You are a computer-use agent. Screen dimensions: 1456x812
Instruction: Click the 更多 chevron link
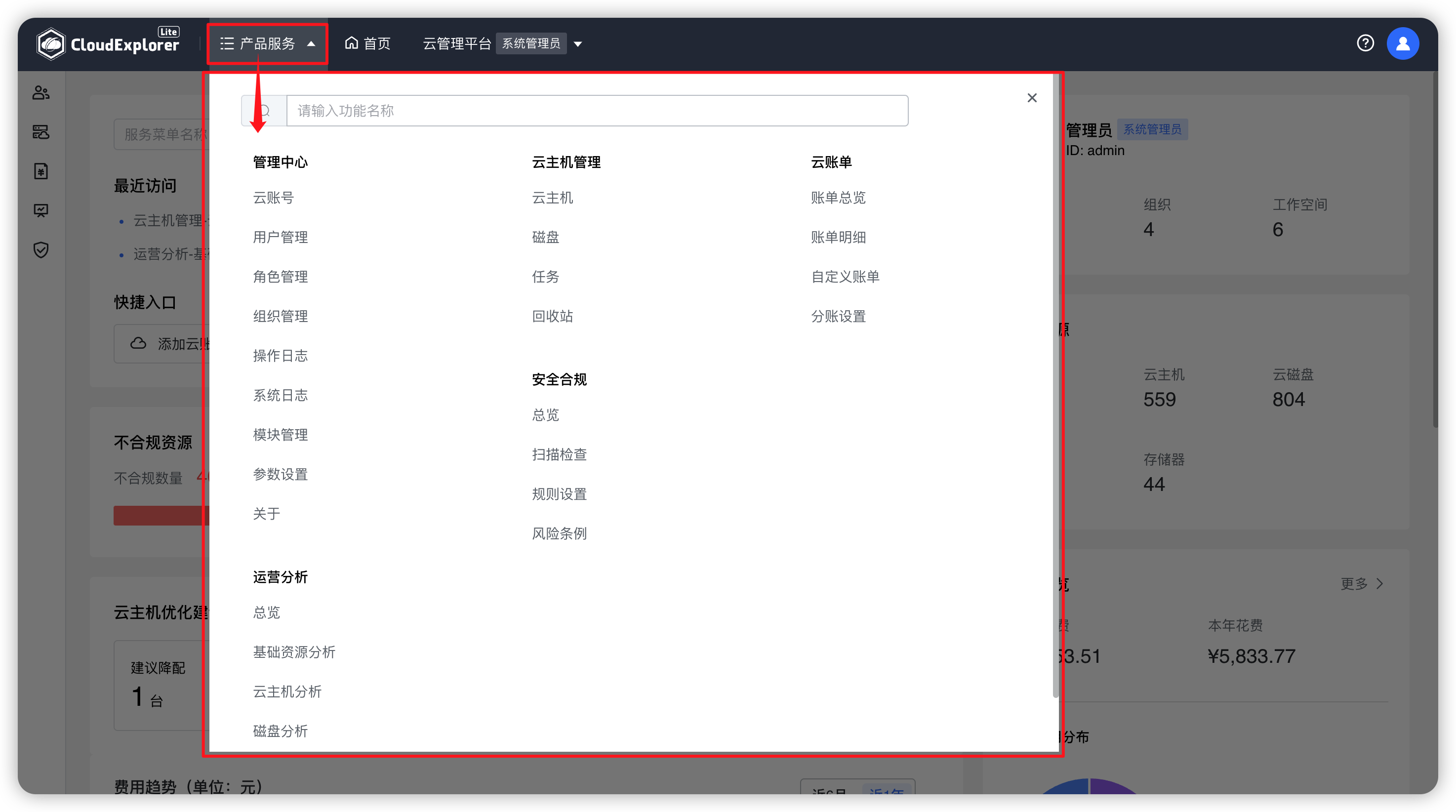[1362, 584]
